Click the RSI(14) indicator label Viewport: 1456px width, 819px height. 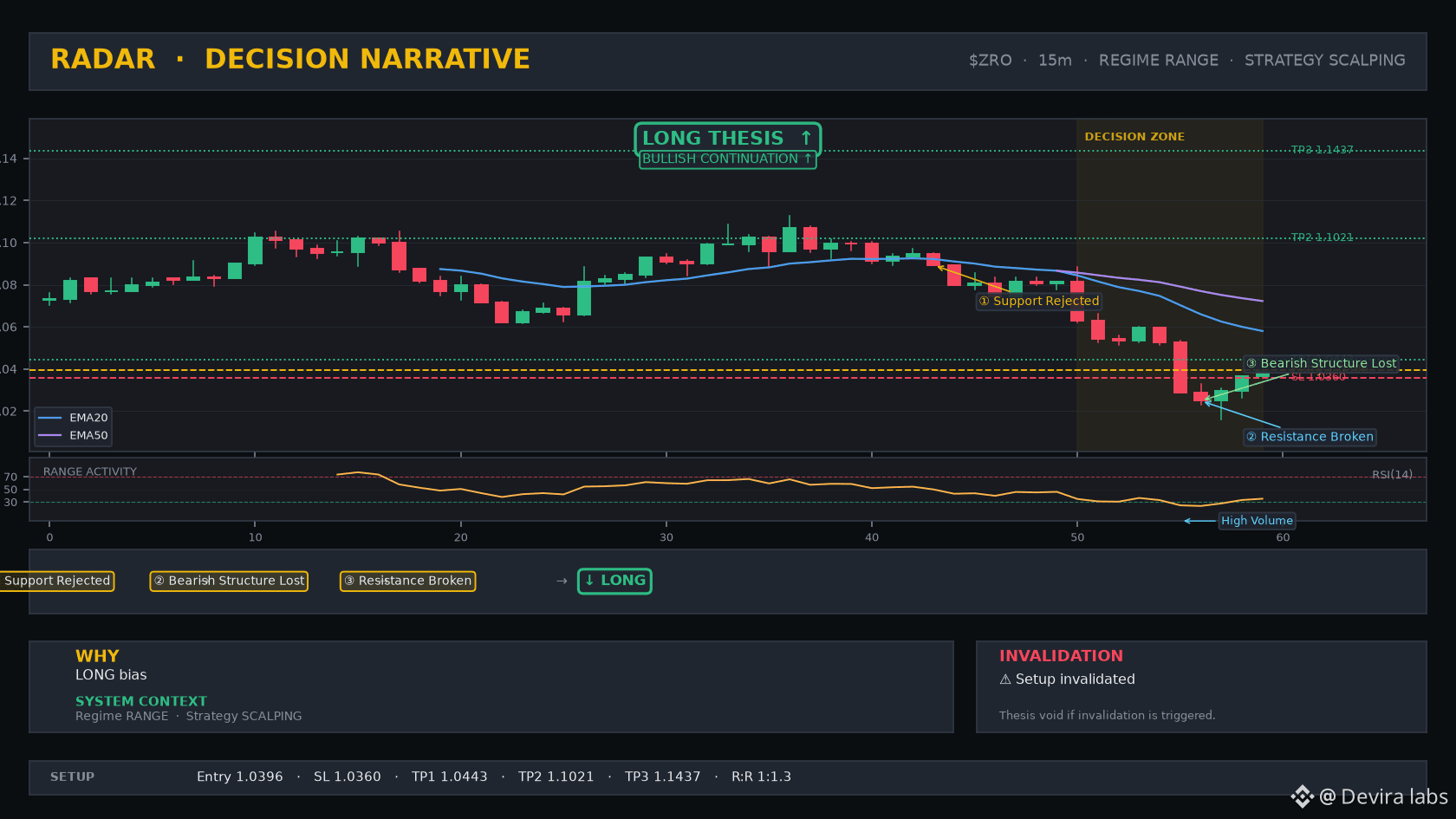coord(1392,474)
